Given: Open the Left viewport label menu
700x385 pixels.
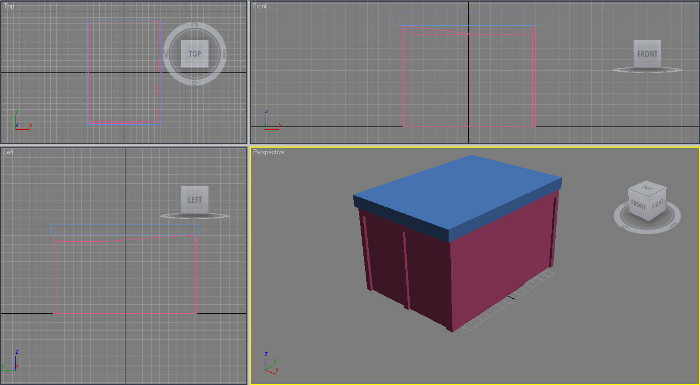Looking at the screenshot, I should (x=8, y=152).
